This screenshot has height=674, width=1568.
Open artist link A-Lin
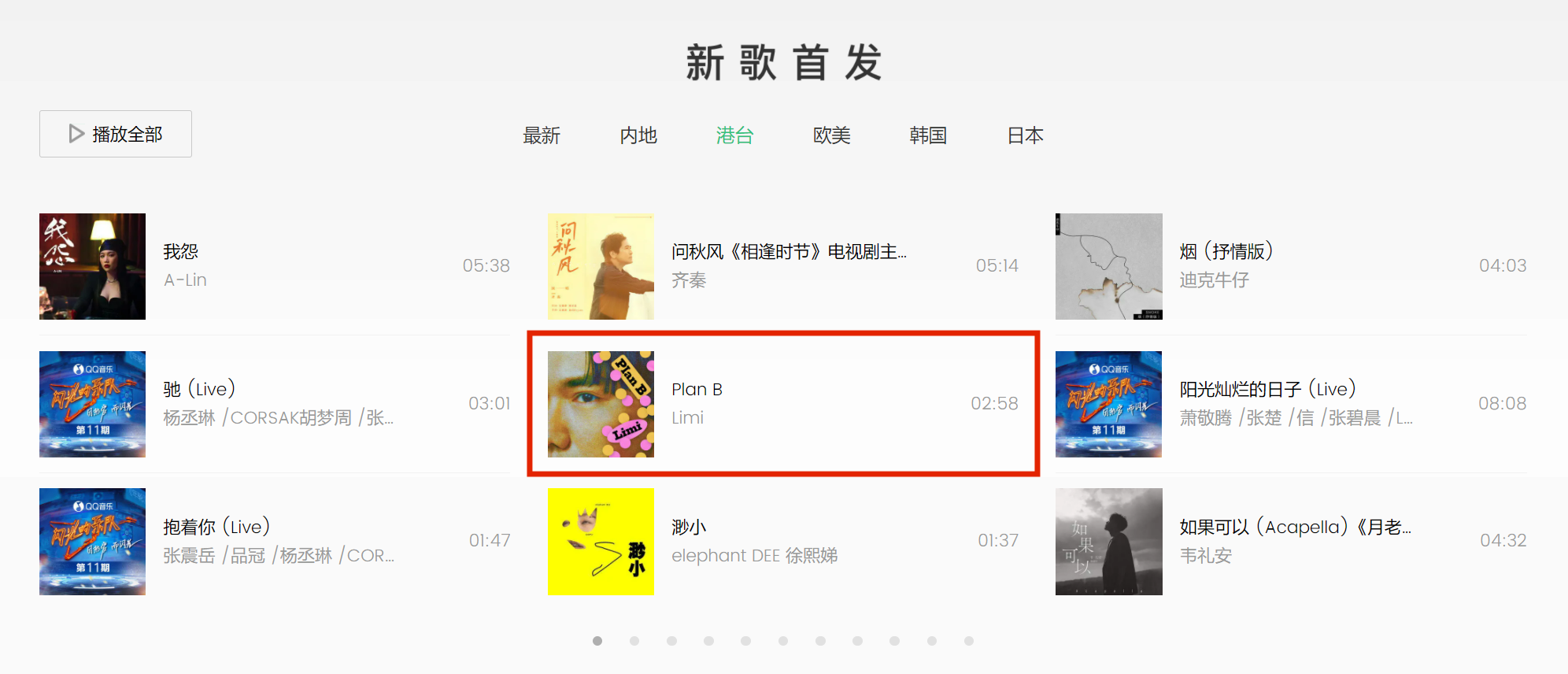pyautogui.click(x=185, y=280)
